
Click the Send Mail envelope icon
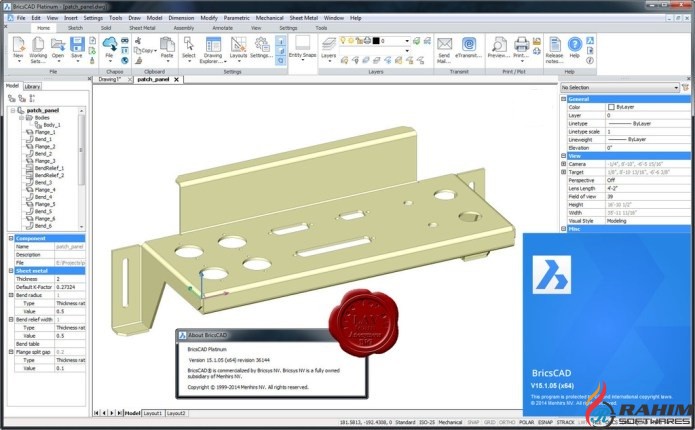[x=444, y=44]
